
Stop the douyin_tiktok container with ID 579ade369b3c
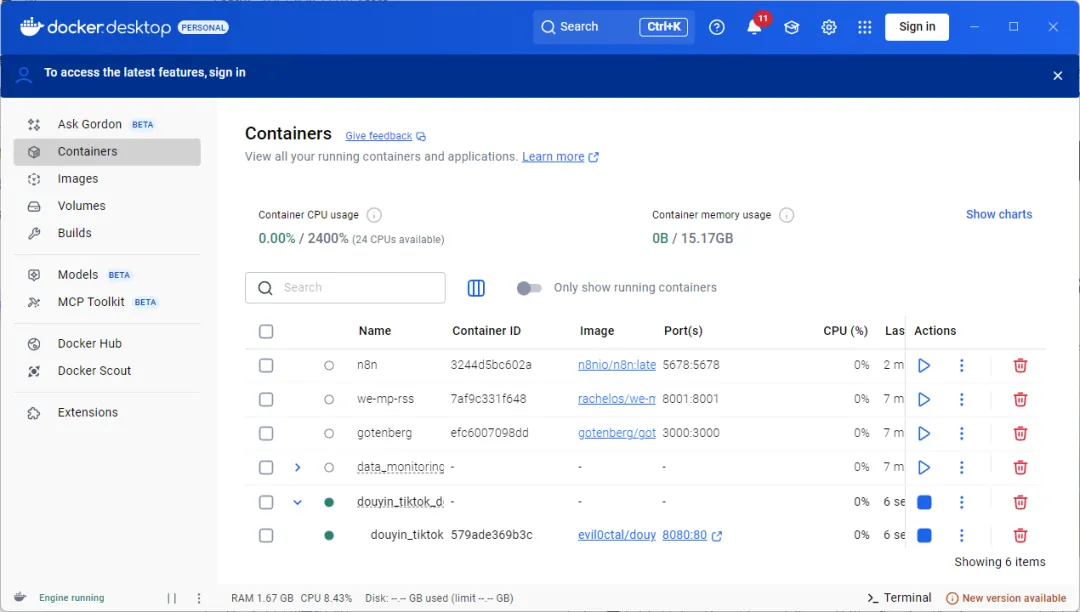coord(924,535)
